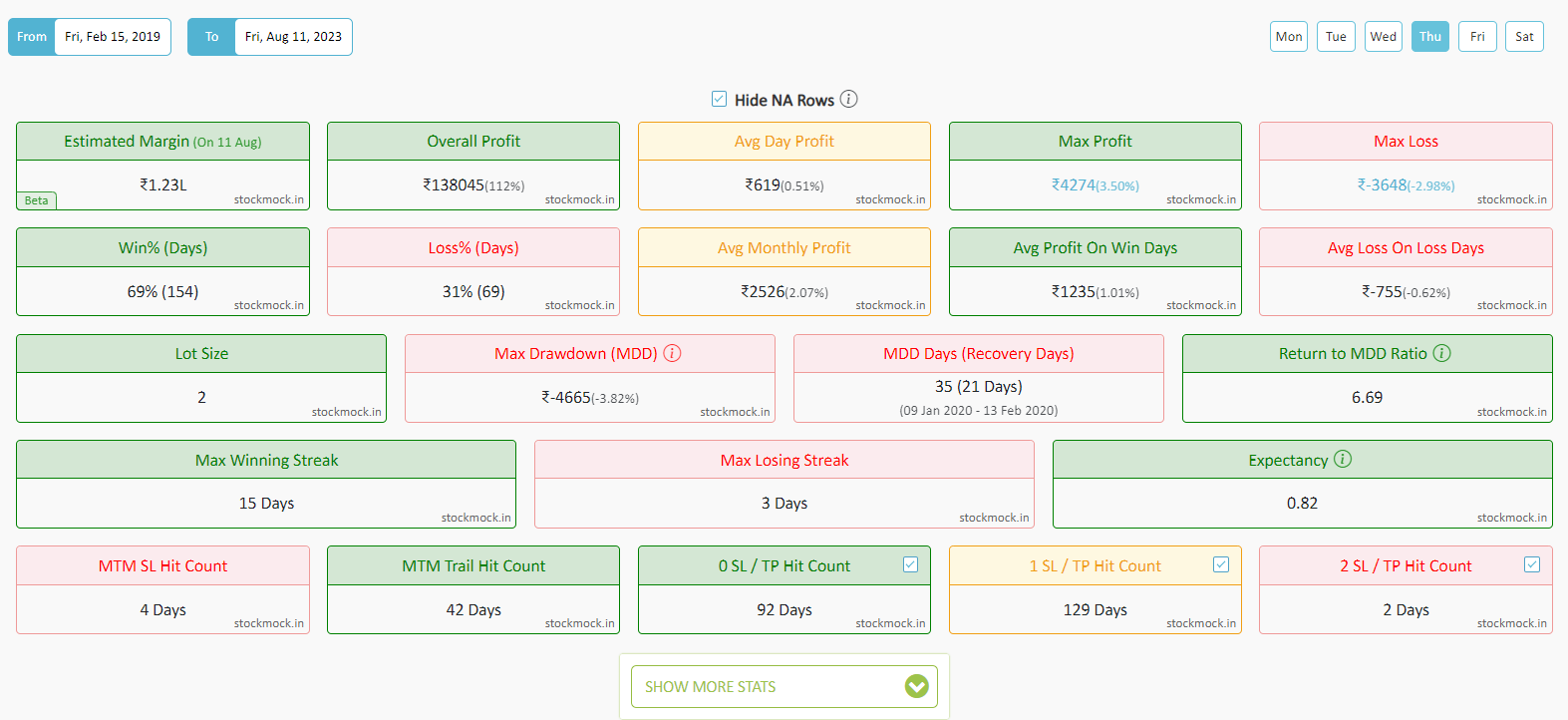Click 69% (154) win value
This screenshot has width=1568, height=720.
pos(162,291)
